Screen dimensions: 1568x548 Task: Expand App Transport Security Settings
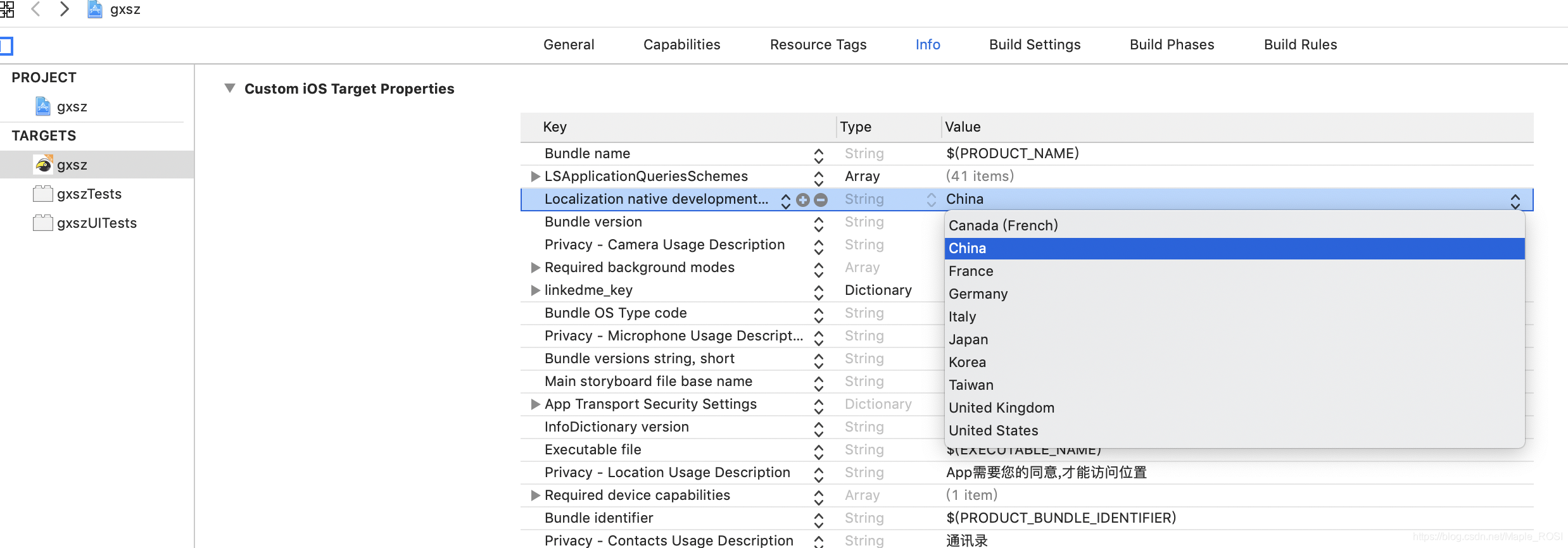pyautogui.click(x=535, y=404)
